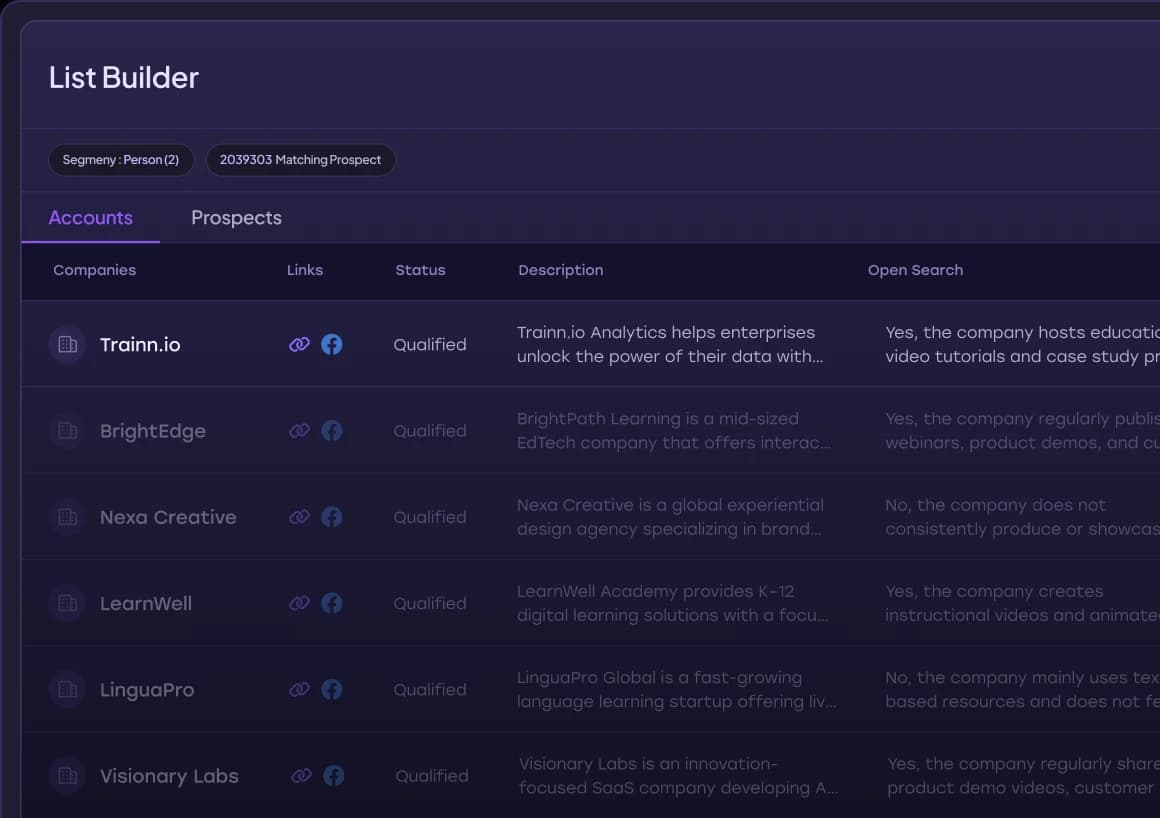
Task: Click the Trainn.io company building icon
Action: coord(67,344)
